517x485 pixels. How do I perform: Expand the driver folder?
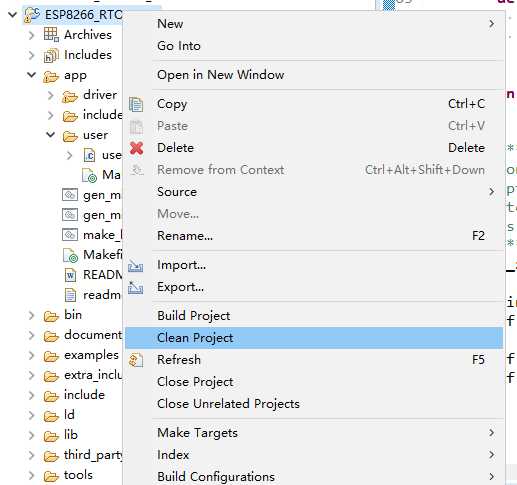coord(50,95)
